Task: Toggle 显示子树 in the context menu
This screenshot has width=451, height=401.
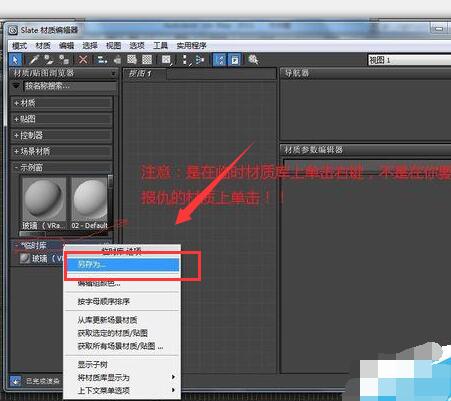Action: click(x=123, y=364)
